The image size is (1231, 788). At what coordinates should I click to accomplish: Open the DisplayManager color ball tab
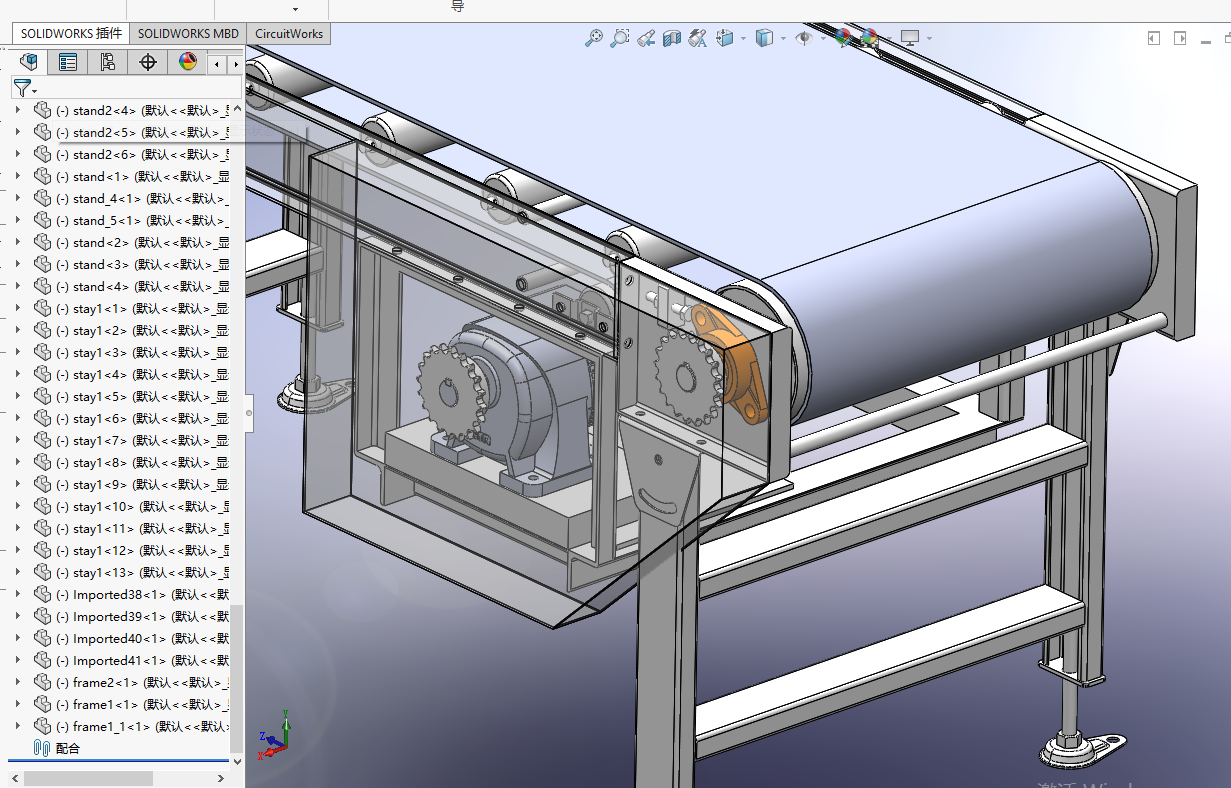(x=188, y=62)
